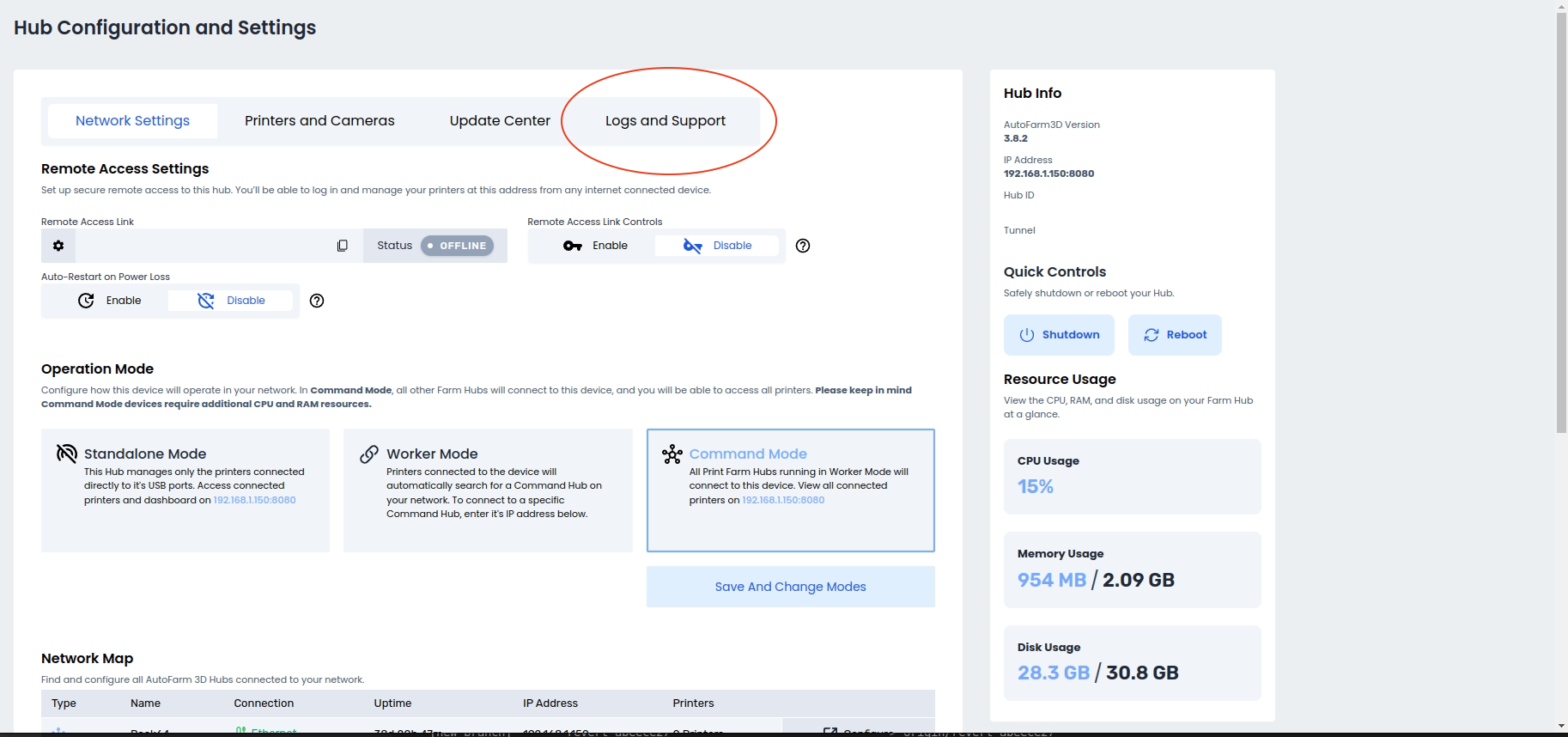Disable the Remote Access Link
This screenshot has height=737, width=1568.
[x=717, y=246]
